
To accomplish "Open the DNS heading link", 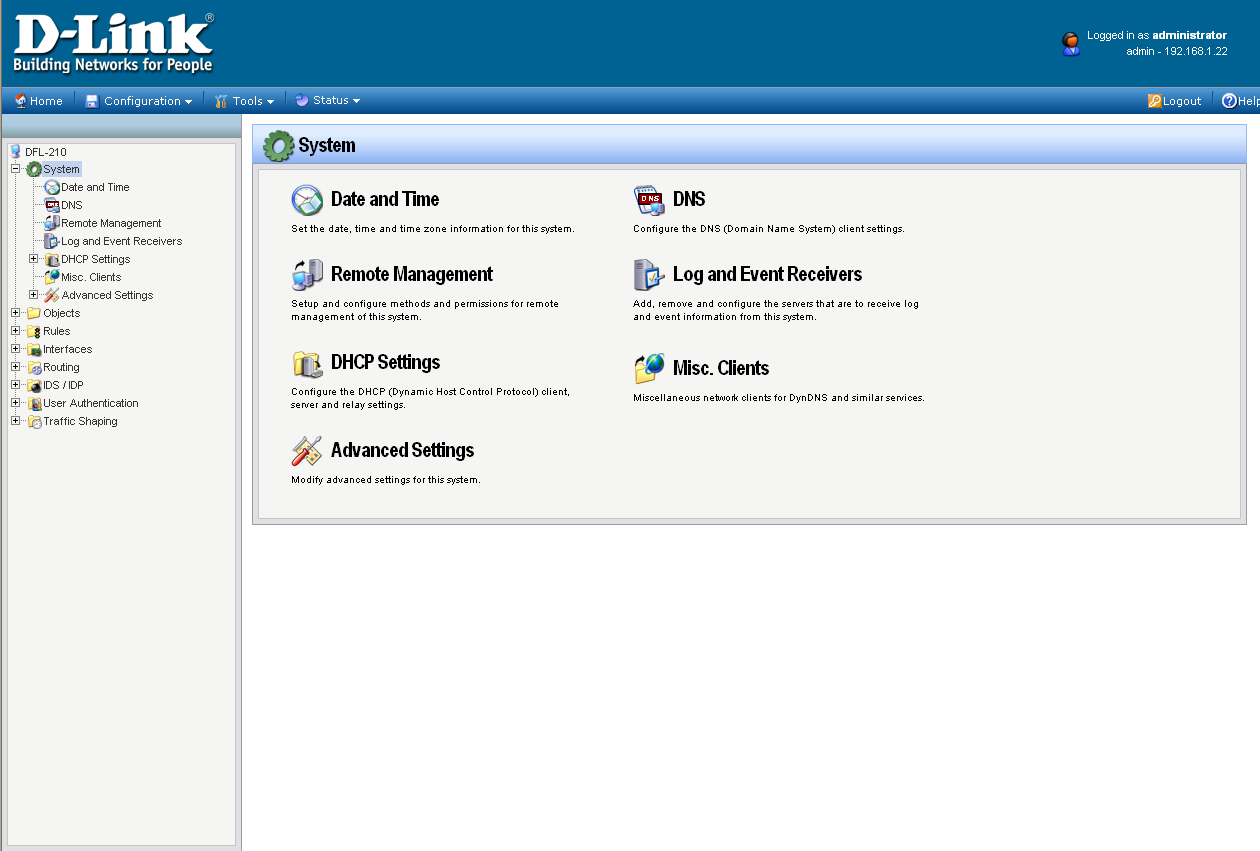I will 689,199.
